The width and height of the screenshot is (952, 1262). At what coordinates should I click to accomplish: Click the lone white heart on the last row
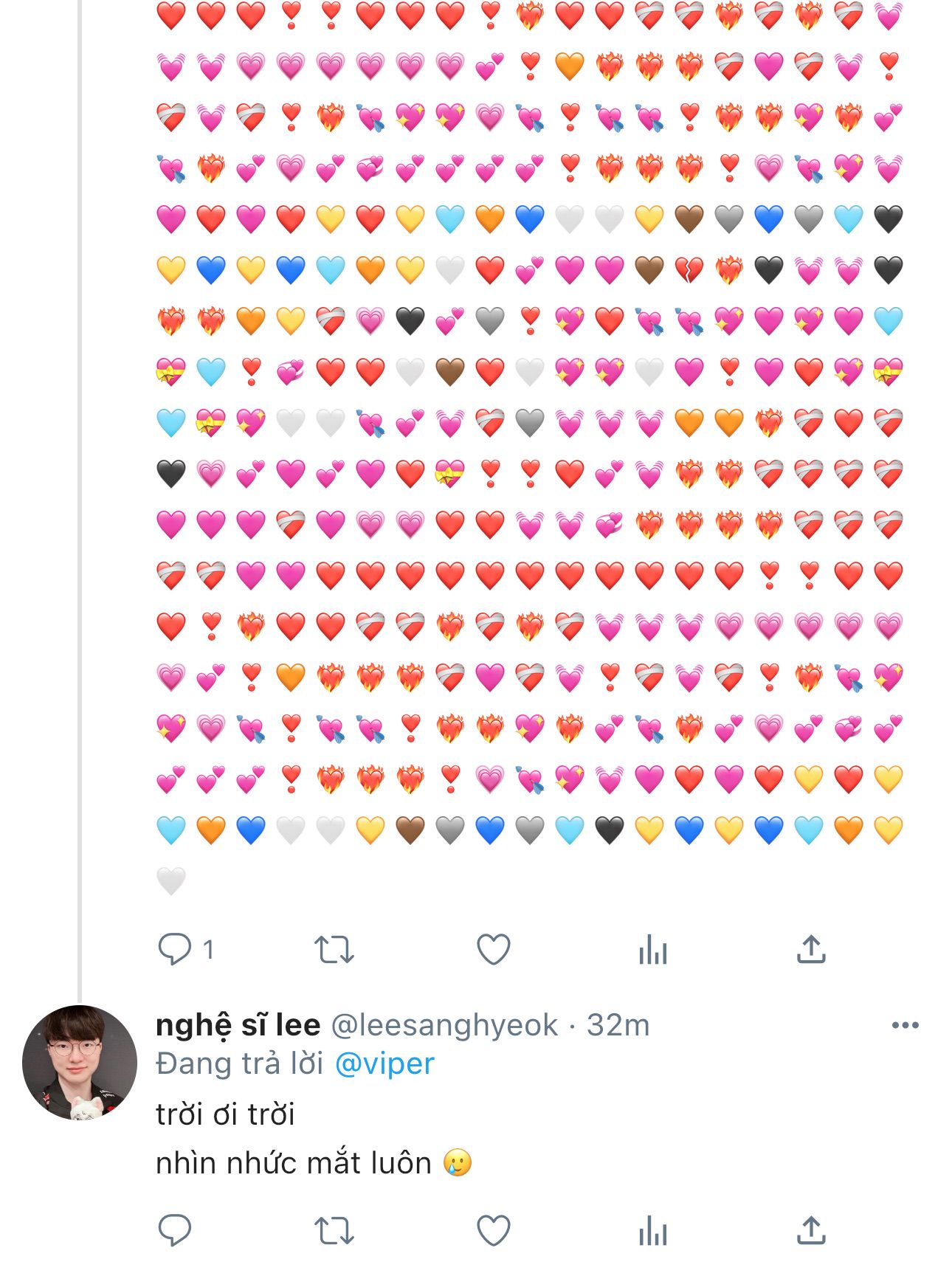[x=171, y=880]
